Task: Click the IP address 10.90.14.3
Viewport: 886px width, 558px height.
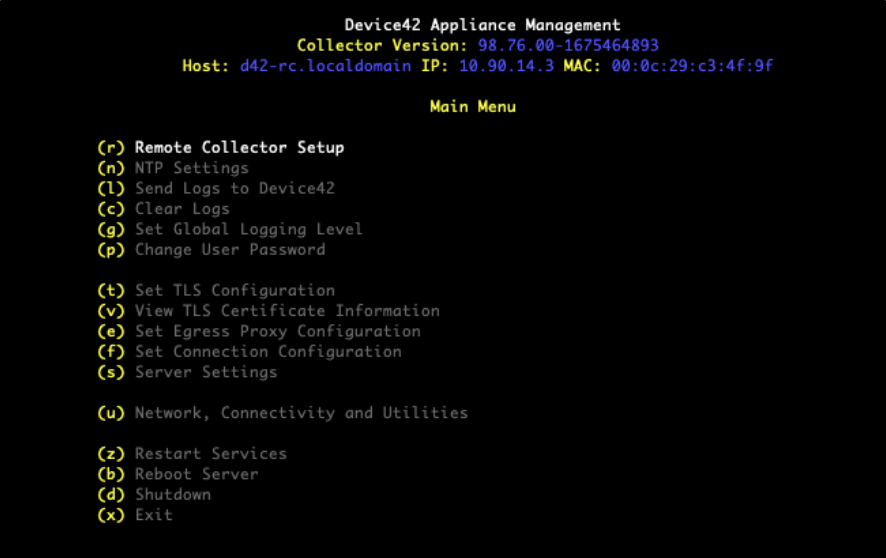Action: pyautogui.click(x=506, y=66)
